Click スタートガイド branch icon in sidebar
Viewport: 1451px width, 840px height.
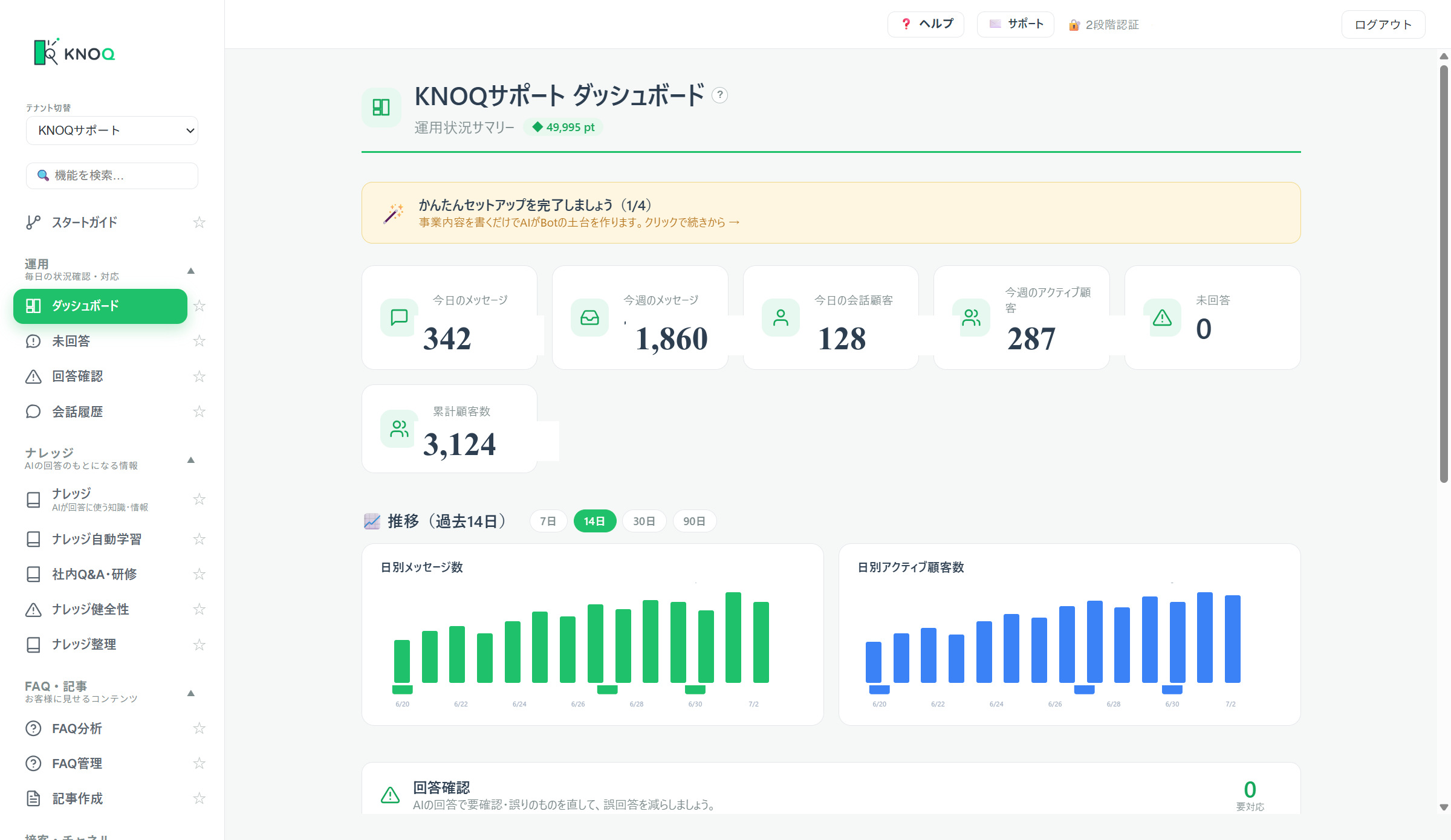coord(33,222)
